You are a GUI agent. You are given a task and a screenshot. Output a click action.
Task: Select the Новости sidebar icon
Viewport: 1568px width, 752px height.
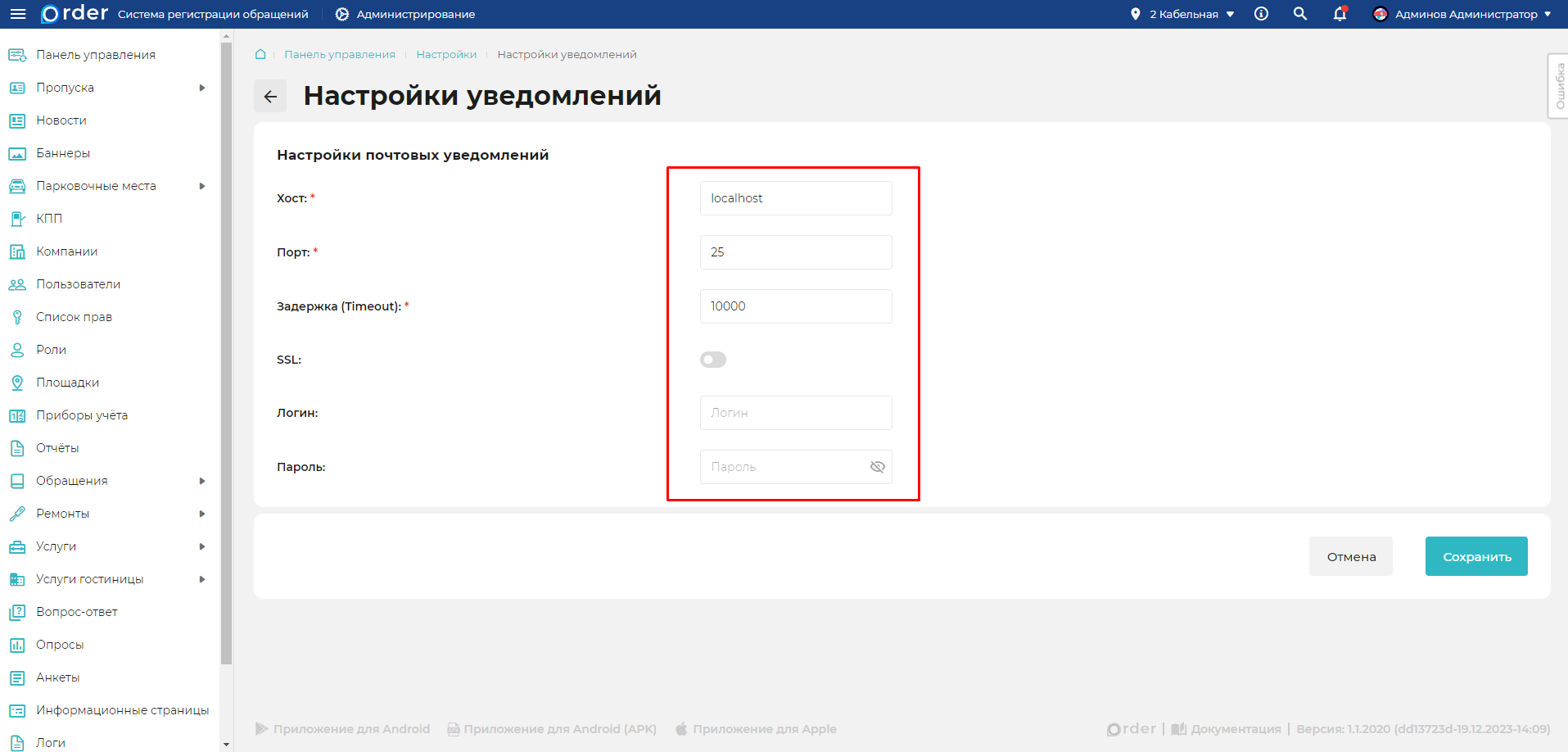pyautogui.click(x=17, y=120)
